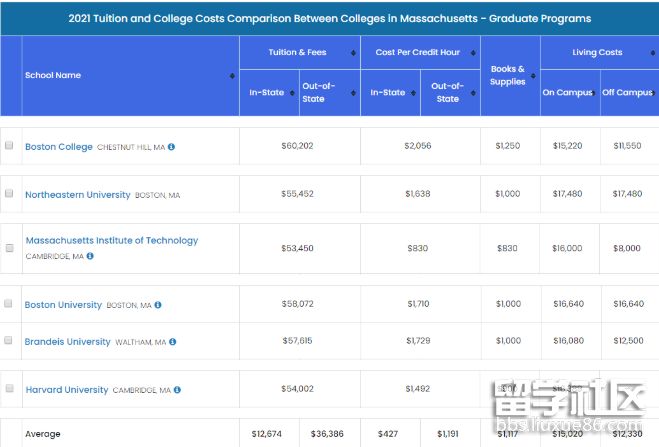Sort Tuition Out-of-State column arrow
This screenshot has width=659, height=447.
(x=353, y=93)
